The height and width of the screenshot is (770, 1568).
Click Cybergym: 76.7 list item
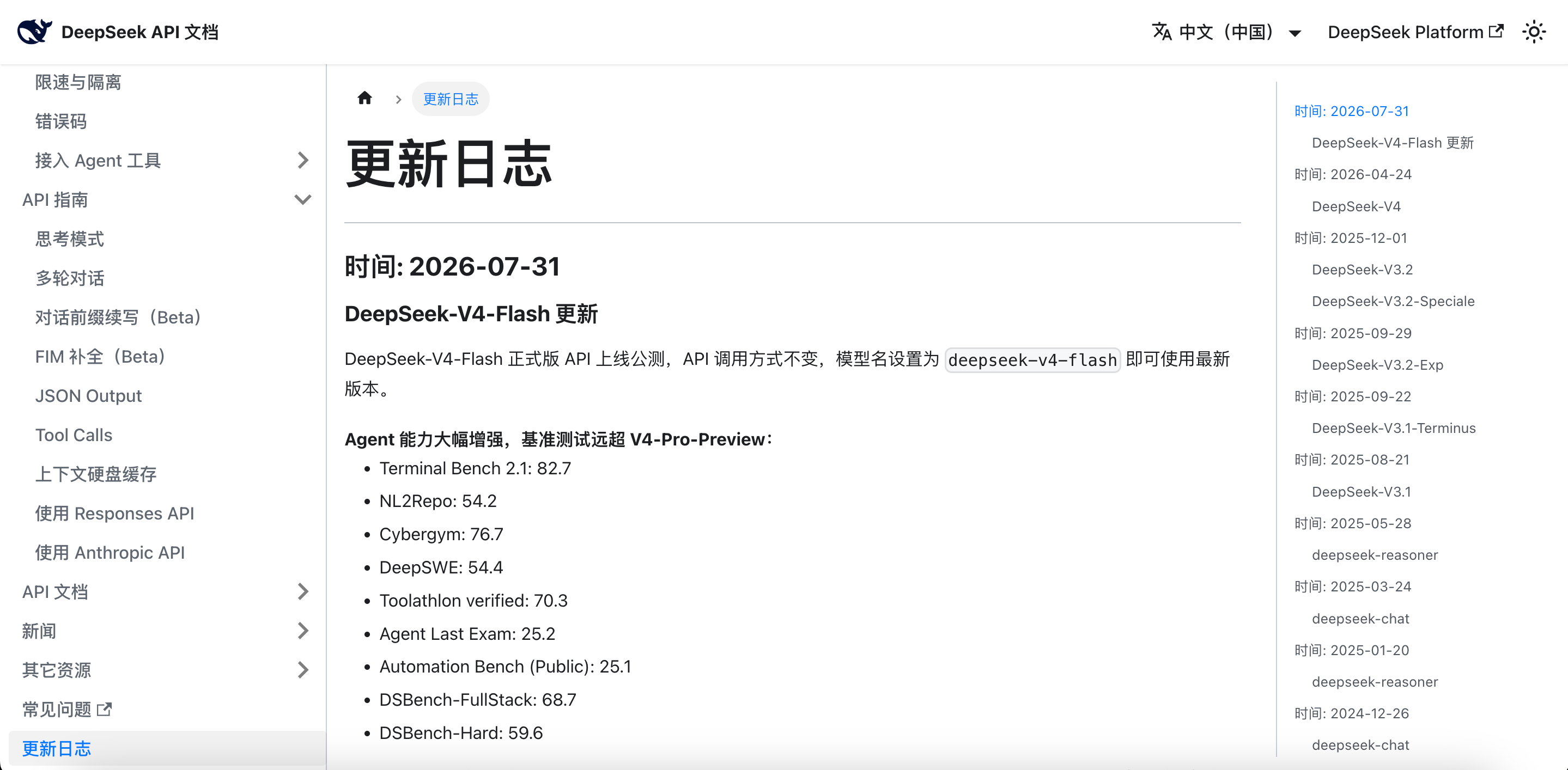tap(441, 534)
